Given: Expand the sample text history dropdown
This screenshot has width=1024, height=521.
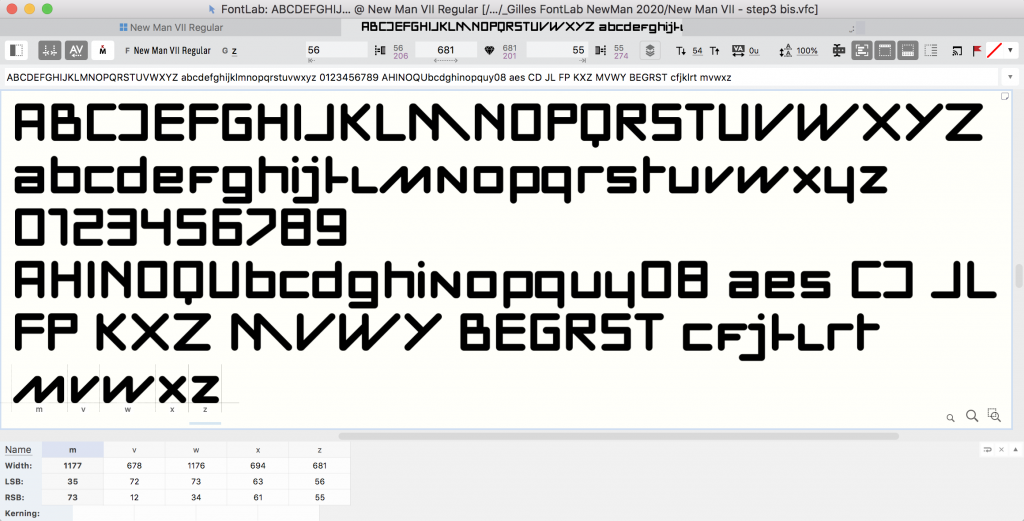Looking at the screenshot, I should (x=1009, y=77).
